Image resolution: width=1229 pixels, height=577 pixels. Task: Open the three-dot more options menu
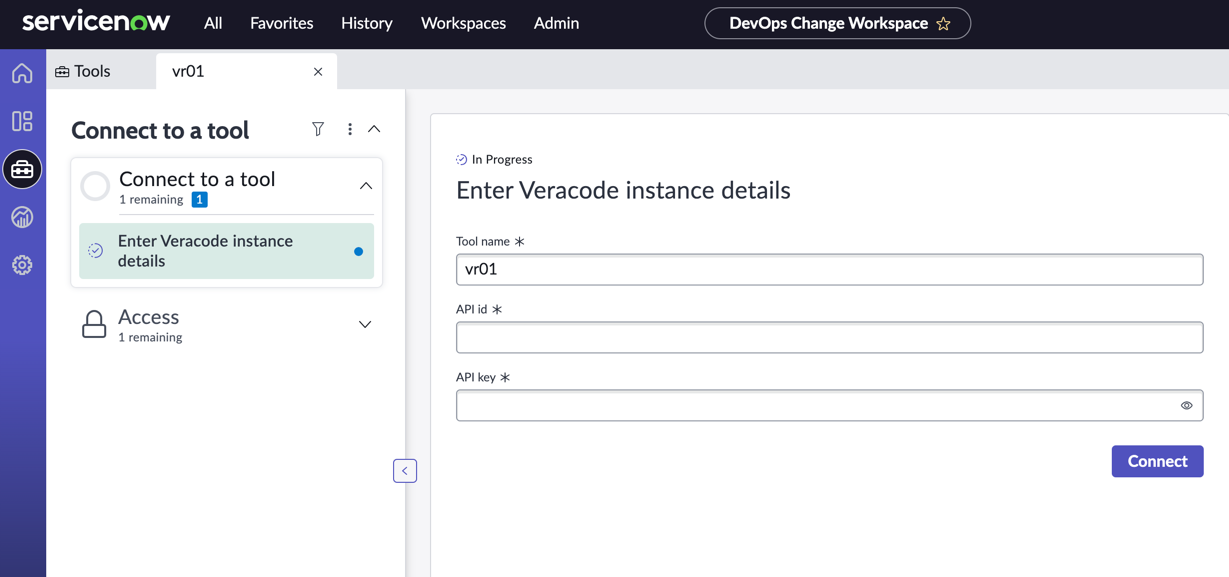tap(350, 129)
